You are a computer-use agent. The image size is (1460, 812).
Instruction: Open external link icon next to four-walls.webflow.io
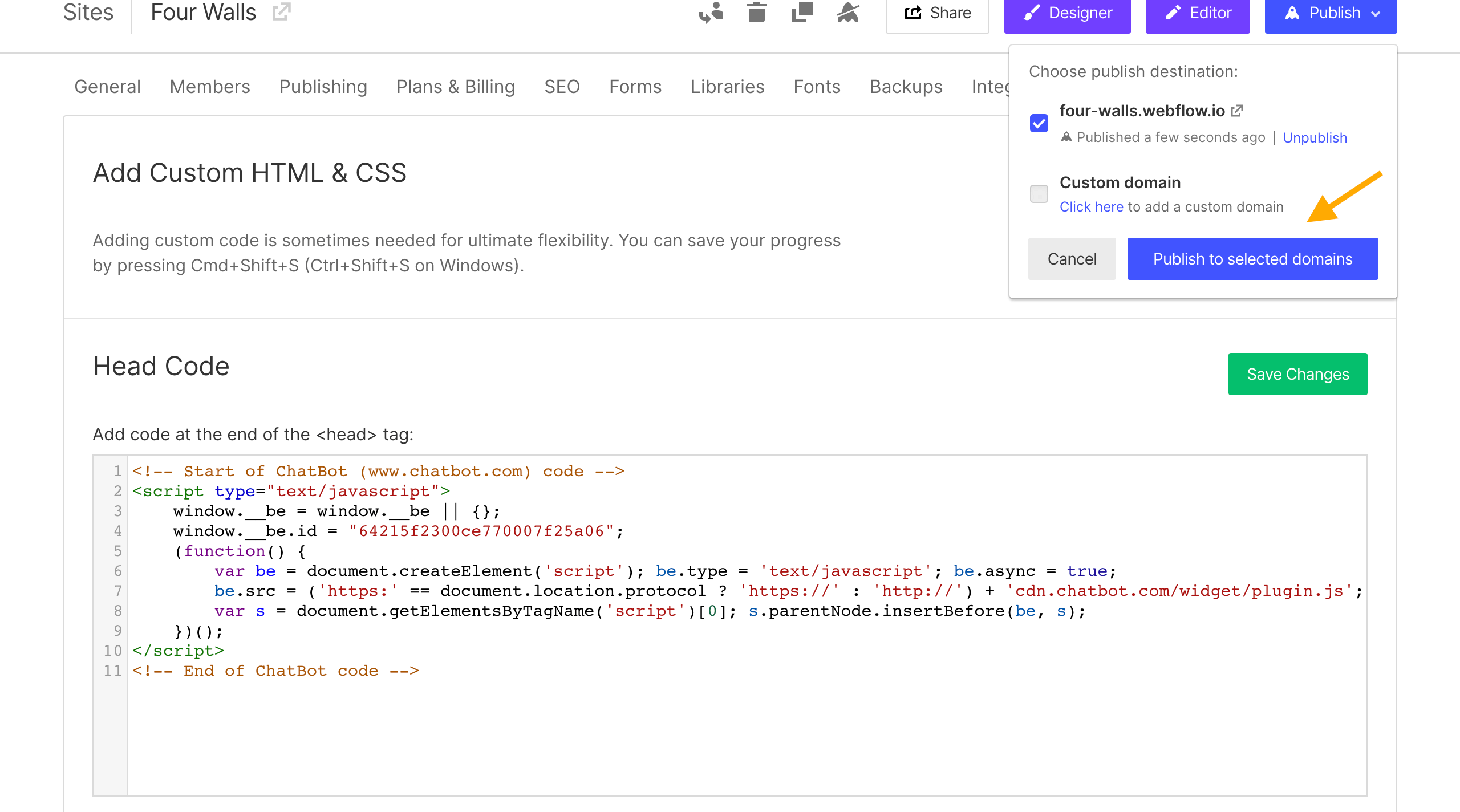point(1236,111)
